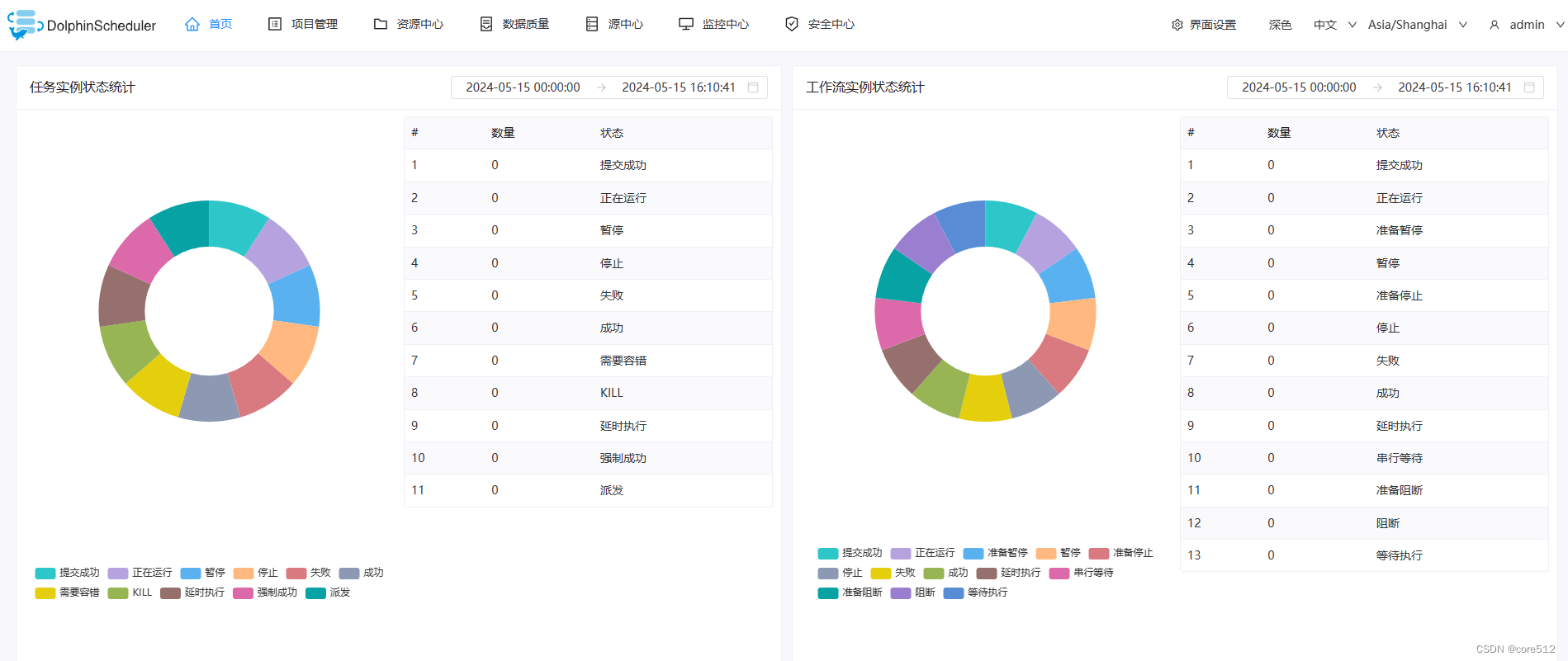1568x661 pixels.
Task: Click the monitor icon for 监控中心
Action: pos(686,25)
